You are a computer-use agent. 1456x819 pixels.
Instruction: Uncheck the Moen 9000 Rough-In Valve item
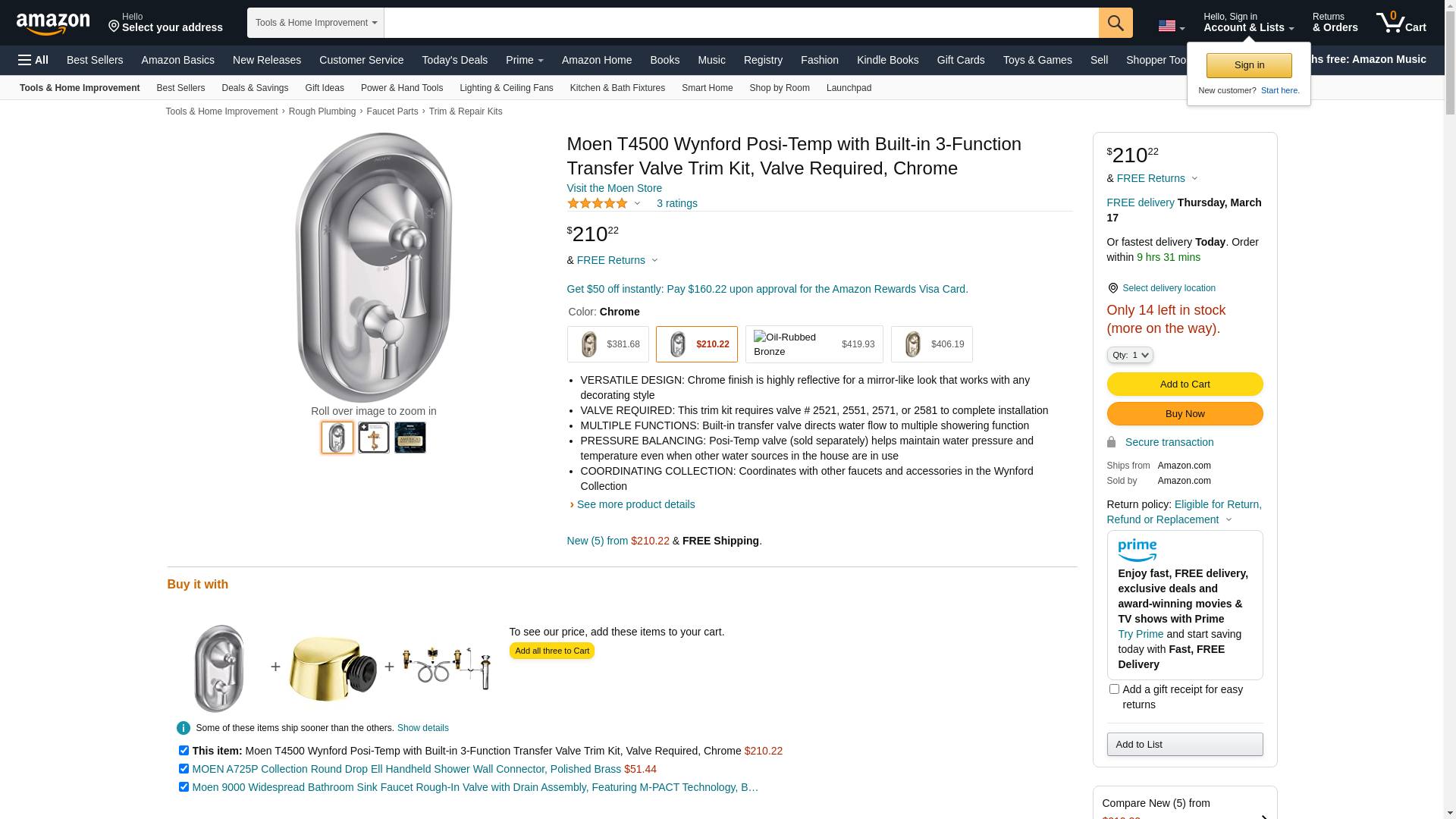coord(184,787)
